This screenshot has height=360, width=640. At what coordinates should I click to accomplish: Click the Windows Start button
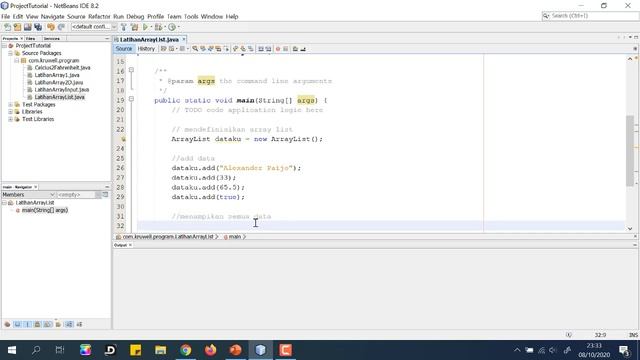pos(12,350)
